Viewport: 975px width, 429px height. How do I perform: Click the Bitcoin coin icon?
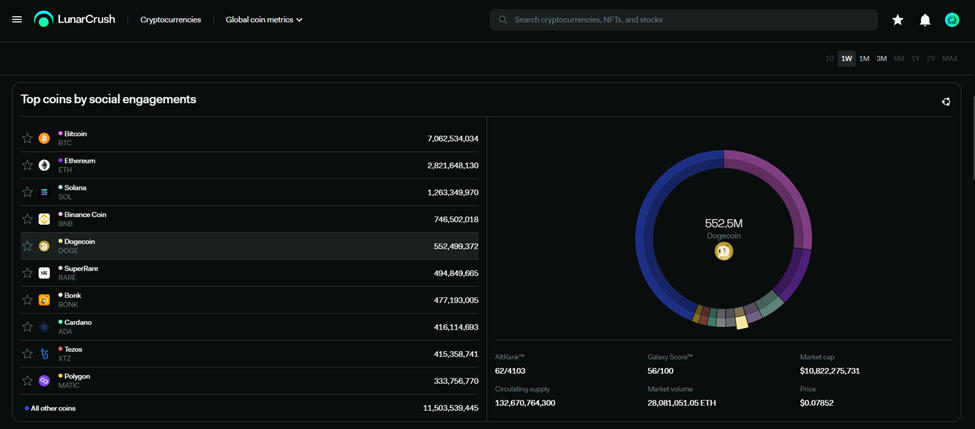click(44, 138)
